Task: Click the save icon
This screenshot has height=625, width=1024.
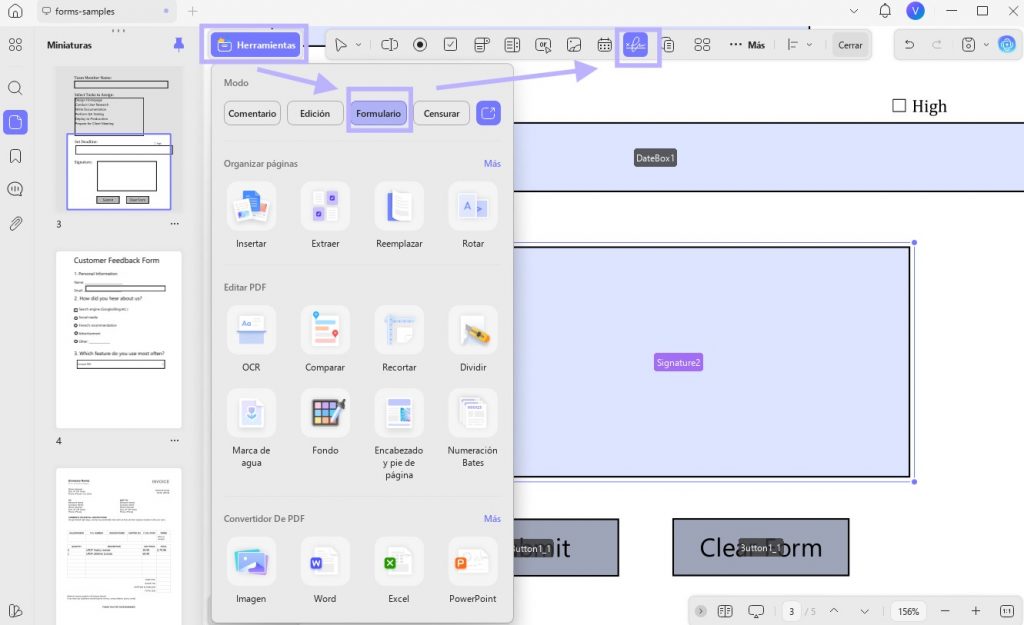Action: tap(968, 44)
